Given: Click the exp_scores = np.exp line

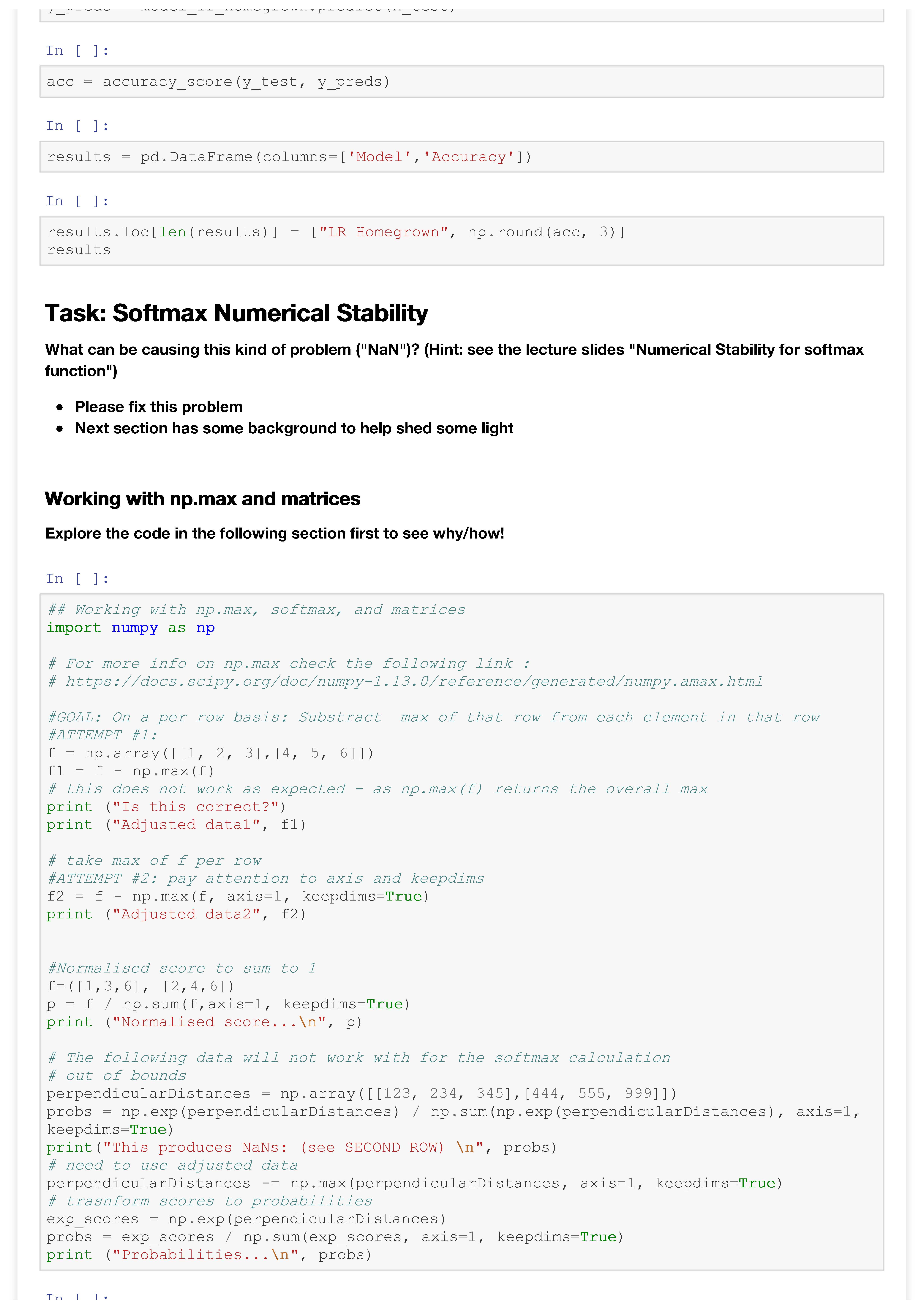Looking at the screenshot, I should tap(246, 1219).
